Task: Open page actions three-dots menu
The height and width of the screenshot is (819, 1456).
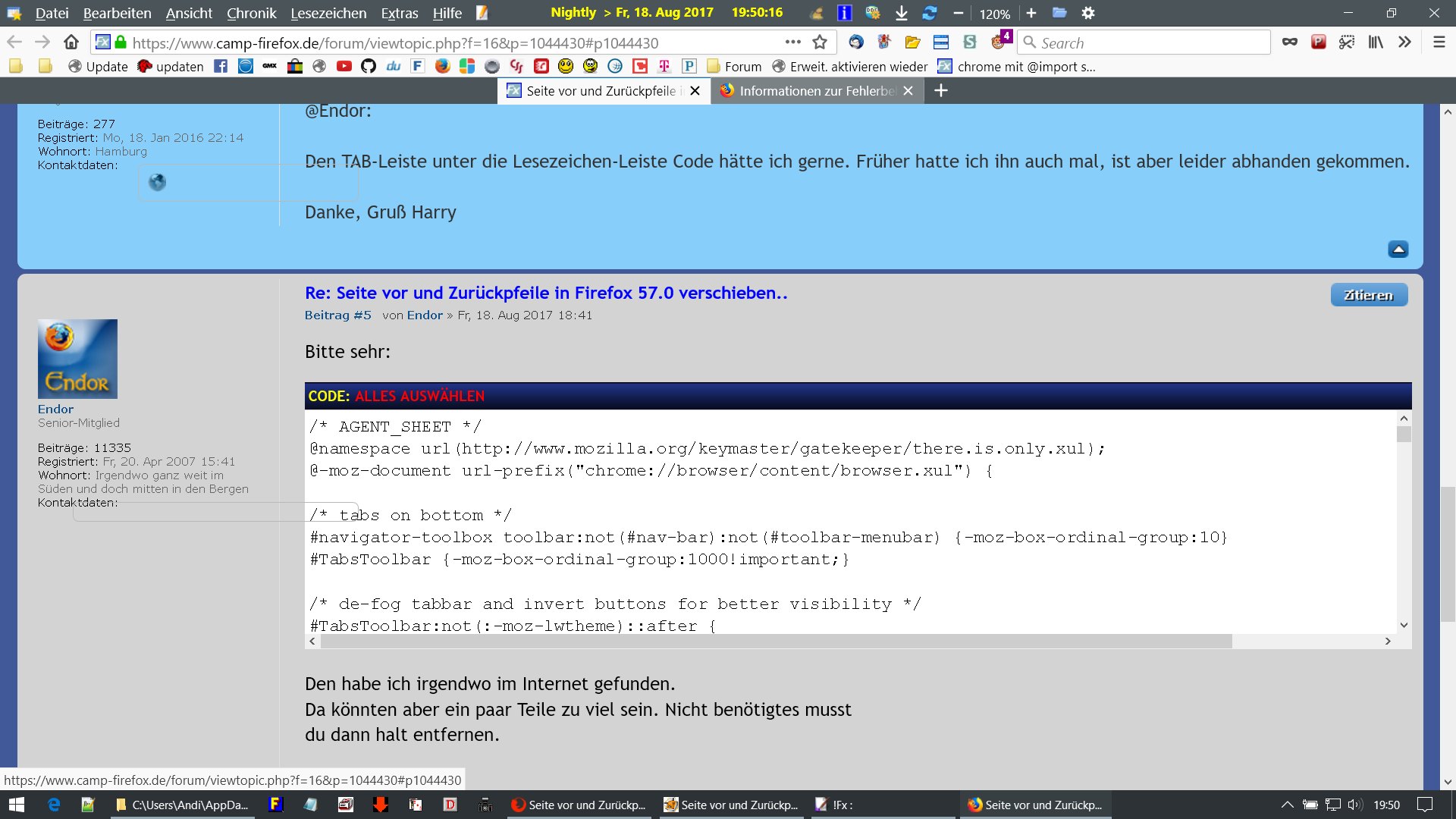Action: point(792,42)
